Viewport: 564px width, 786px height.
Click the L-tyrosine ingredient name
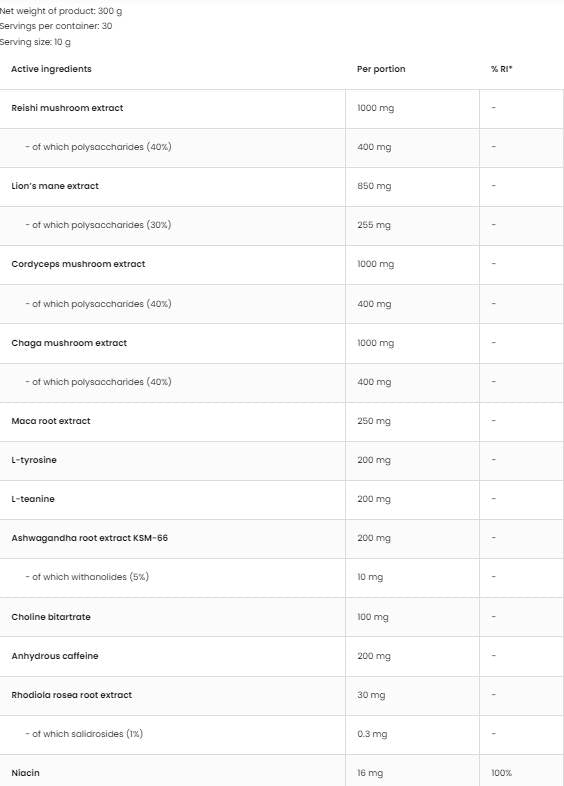(x=34, y=460)
